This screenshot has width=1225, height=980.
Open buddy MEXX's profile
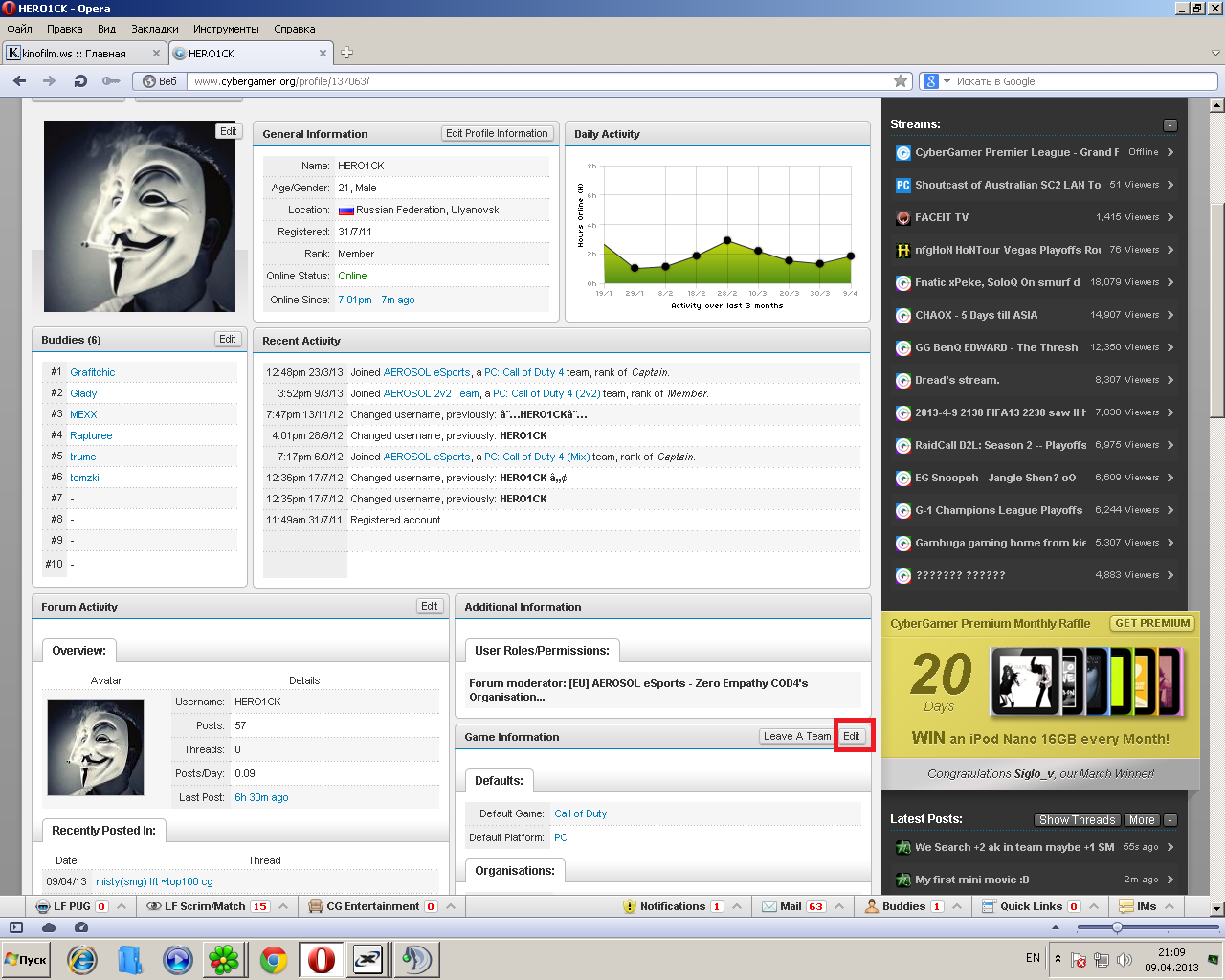(x=83, y=414)
